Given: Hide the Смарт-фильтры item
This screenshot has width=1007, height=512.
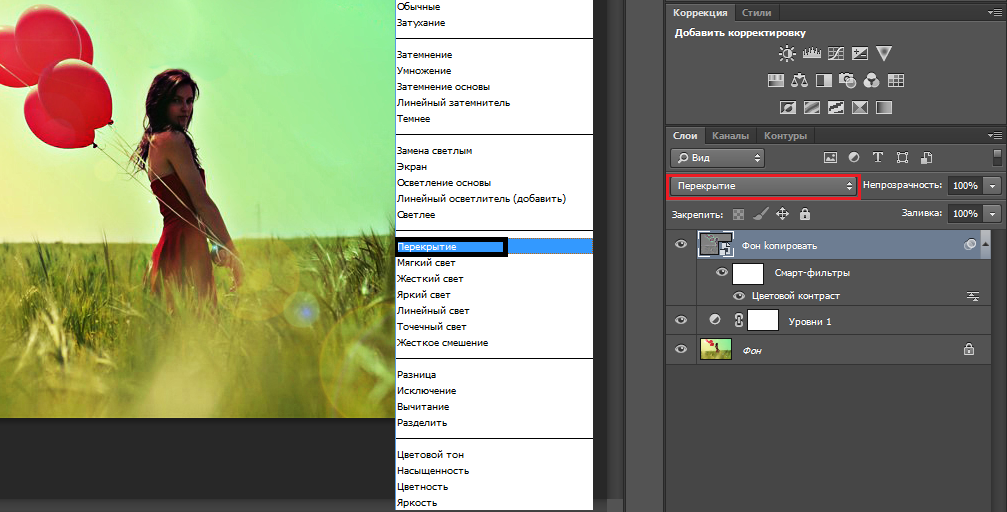Looking at the screenshot, I should [721, 272].
